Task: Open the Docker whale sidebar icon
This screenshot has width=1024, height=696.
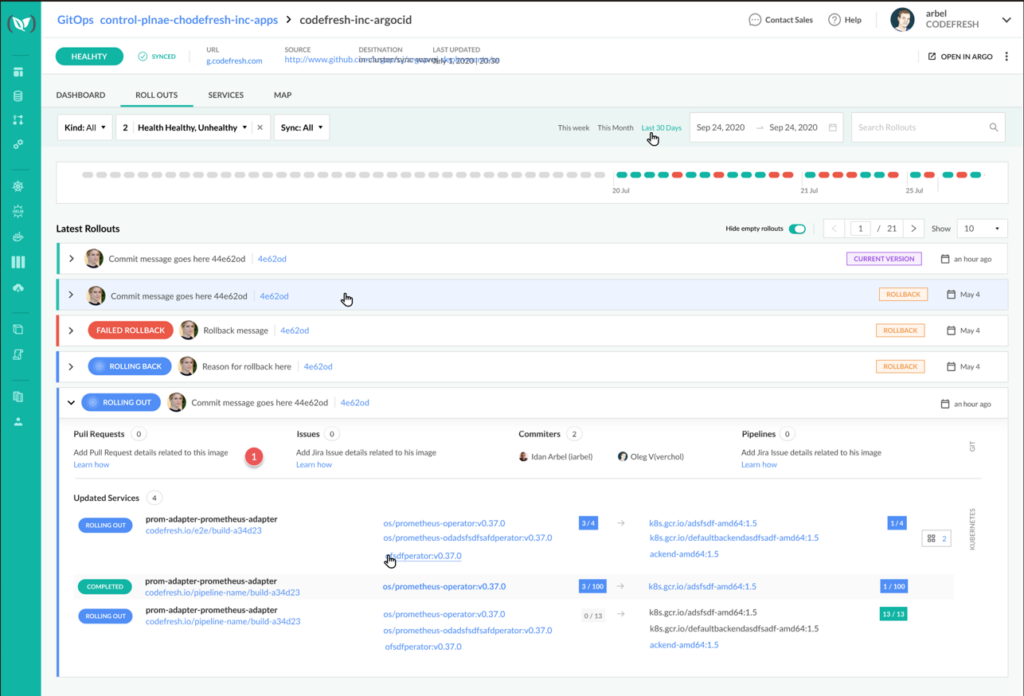Action: coord(18,237)
